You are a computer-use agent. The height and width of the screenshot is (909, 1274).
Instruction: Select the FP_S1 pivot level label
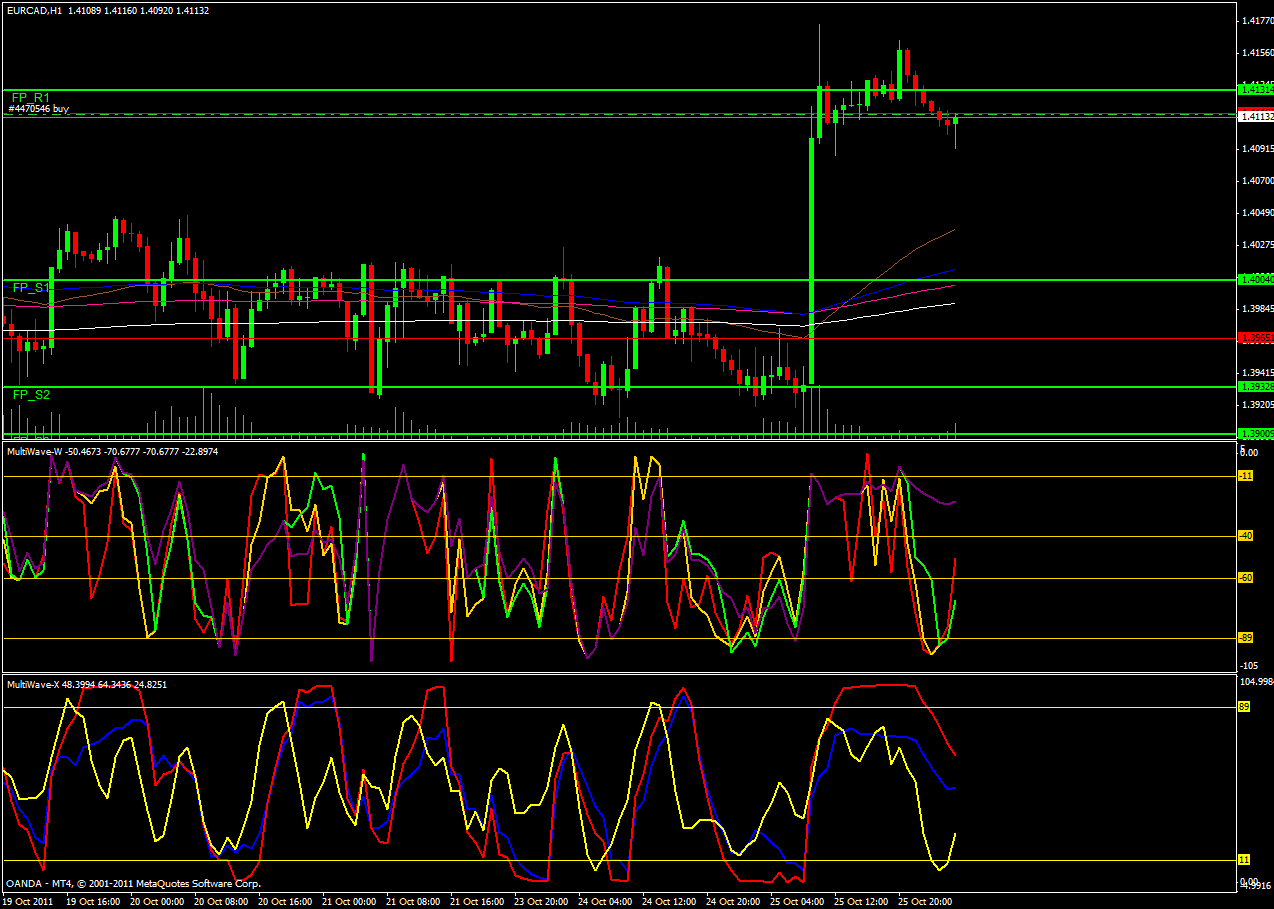(x=31, y=287)
